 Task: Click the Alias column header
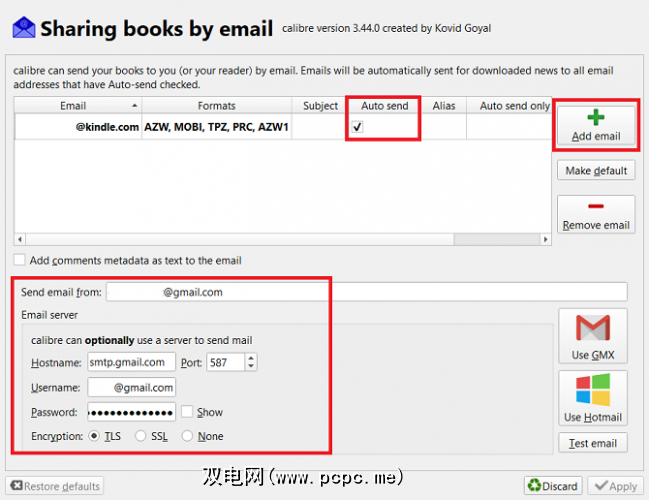click(x=444, y=106)
